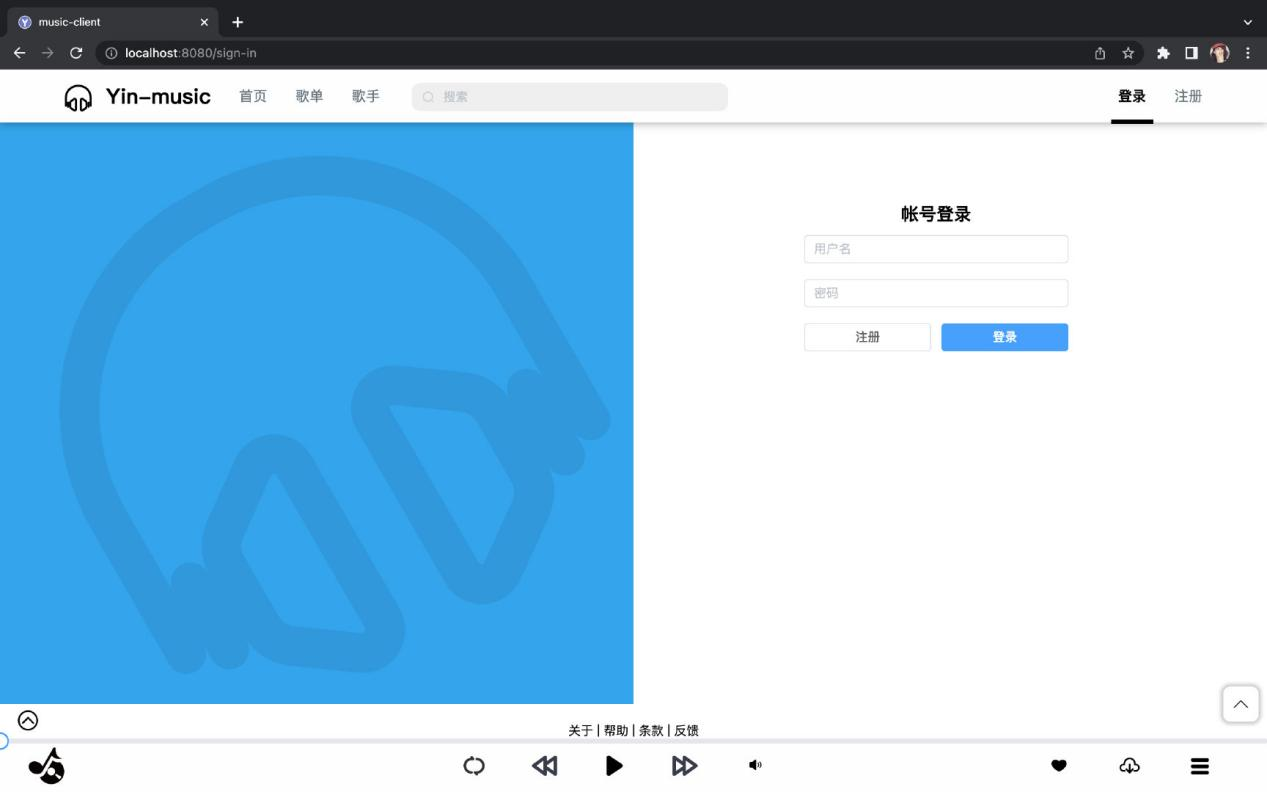Download the current song via cloud icon
The height and width of the screenshot is (792, 1267).
[x=1129, y=766]
